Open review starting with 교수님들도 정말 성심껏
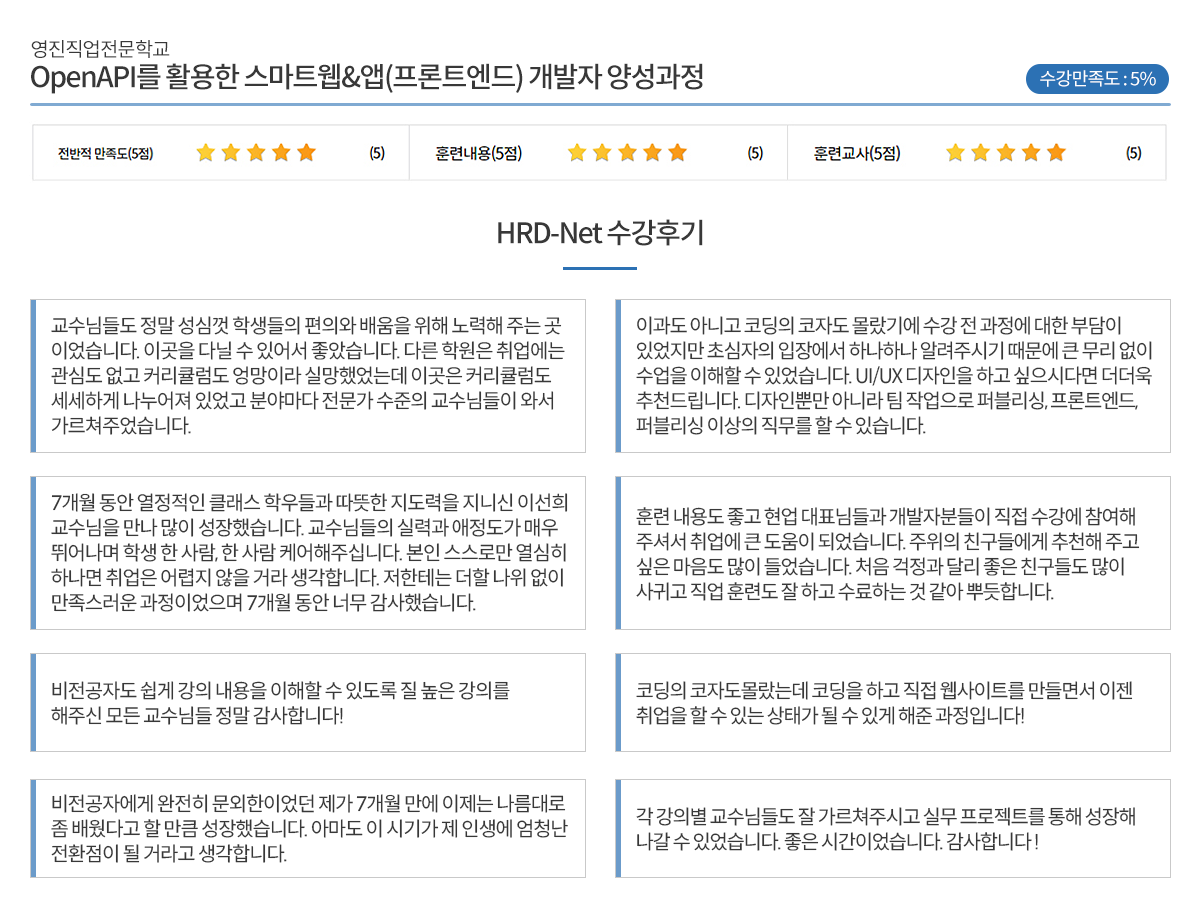The width and height of the screenshot is (1200, 913). click(x=308, y=376)
